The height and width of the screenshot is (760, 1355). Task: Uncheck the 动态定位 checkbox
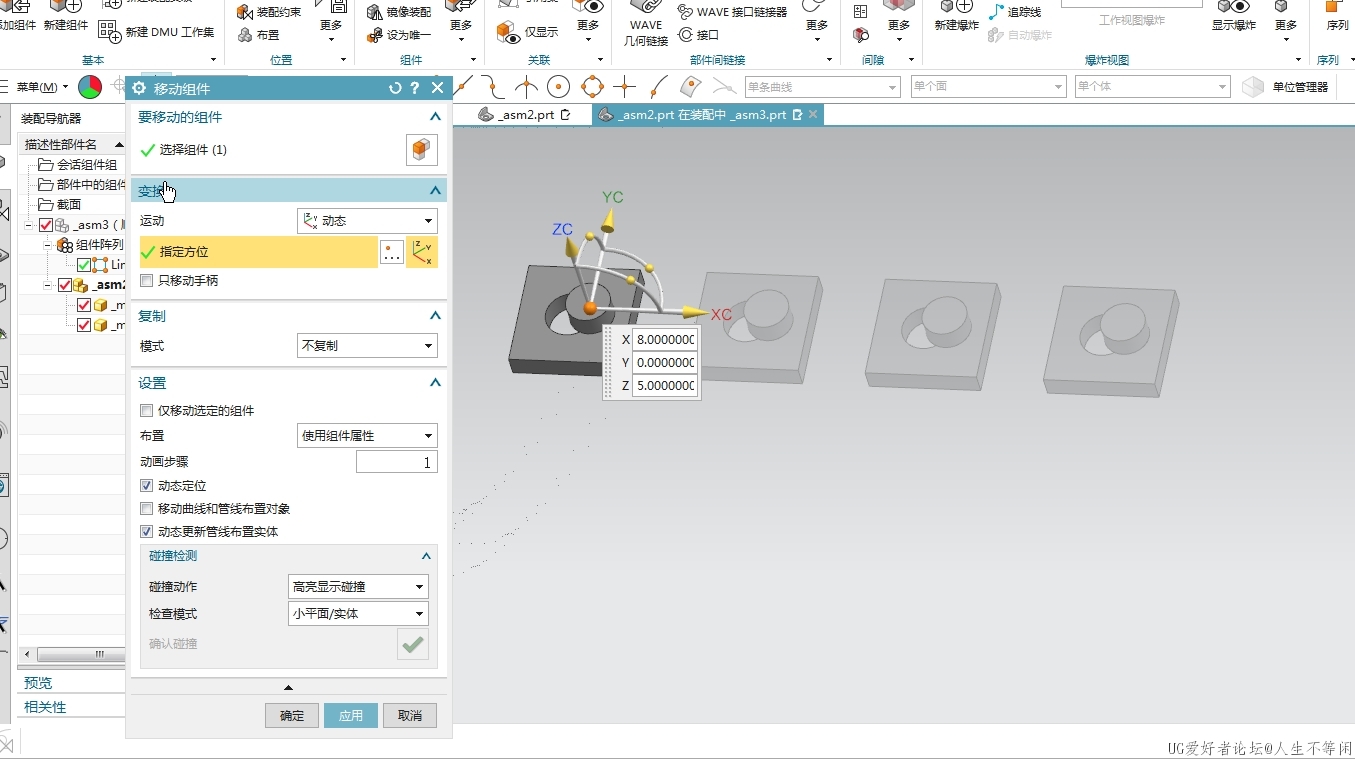point(147,486)
